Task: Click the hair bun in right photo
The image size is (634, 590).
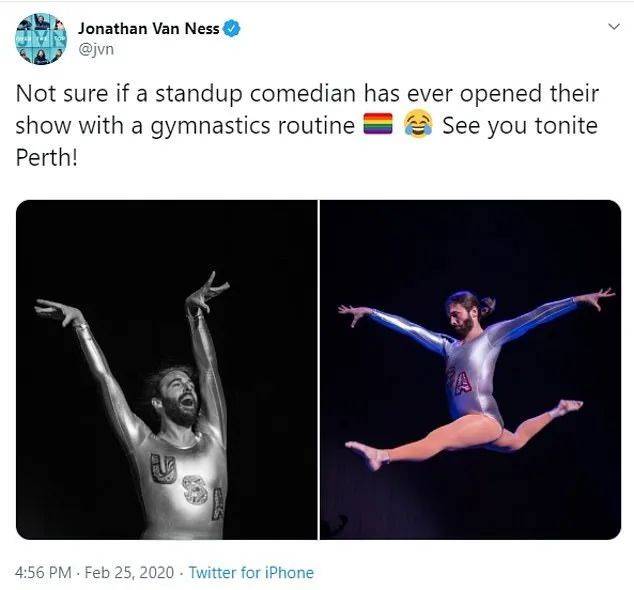Action: point(488,305)
